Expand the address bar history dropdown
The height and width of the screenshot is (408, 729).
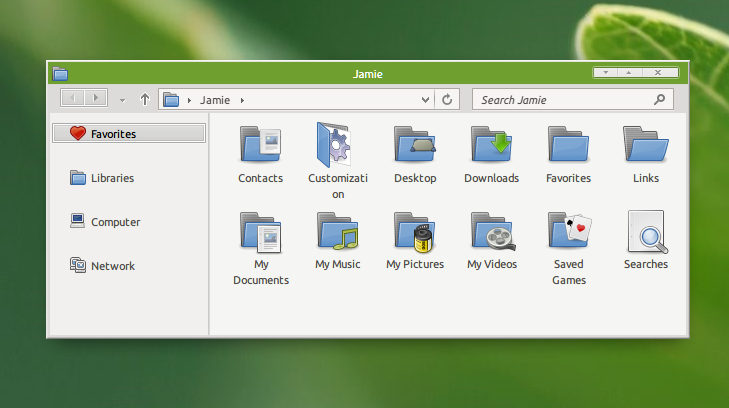tap(426, 100)
